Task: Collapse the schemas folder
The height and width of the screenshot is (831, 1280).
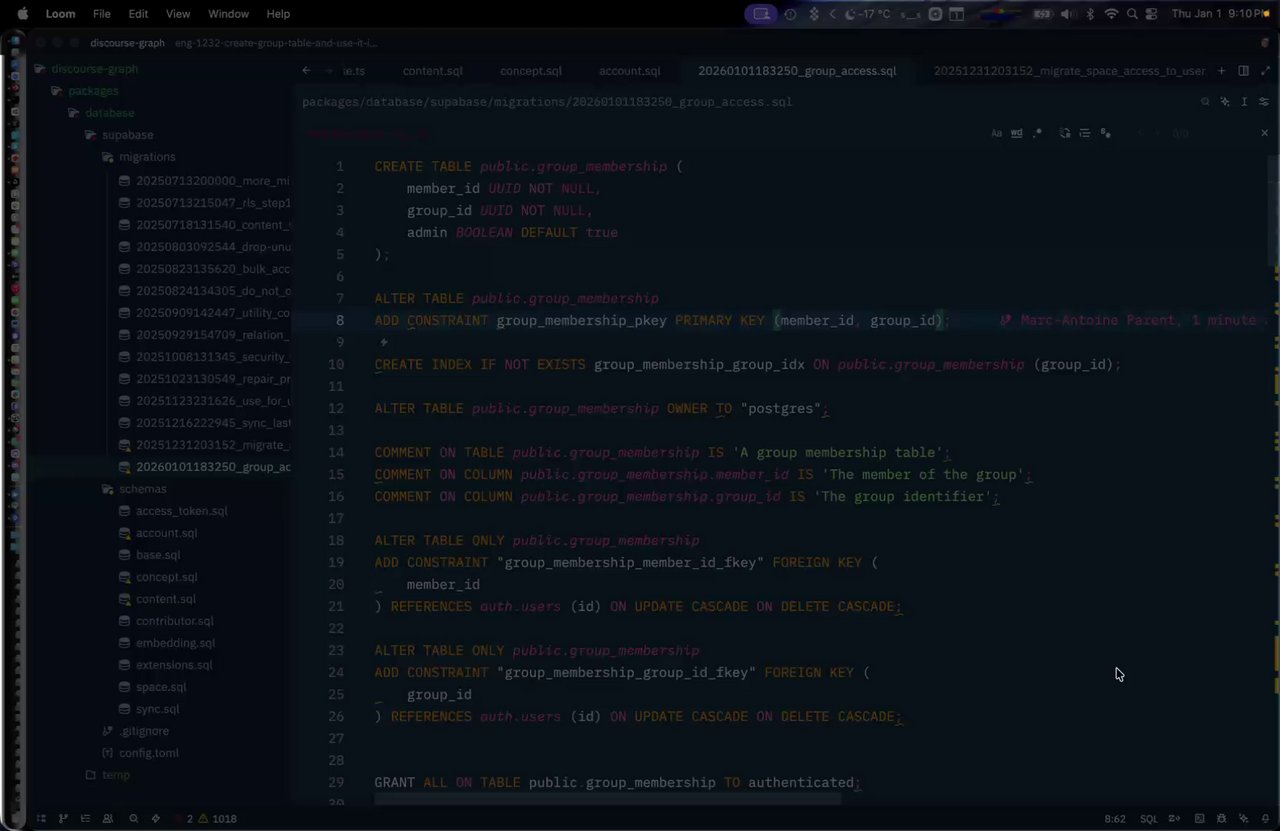Action: pos(143,489)
